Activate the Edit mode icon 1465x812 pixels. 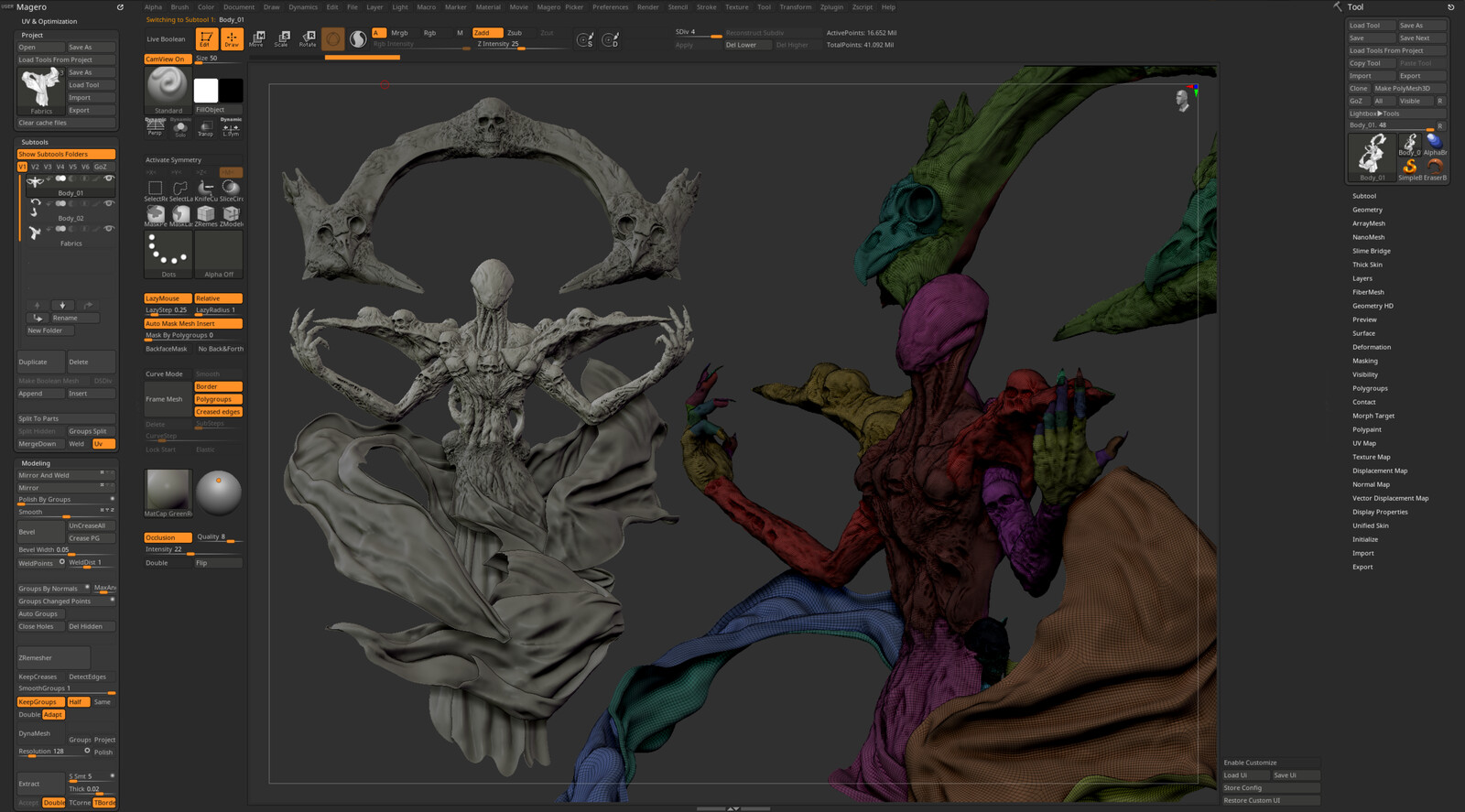pyautogui.click(x=206, y=38)
